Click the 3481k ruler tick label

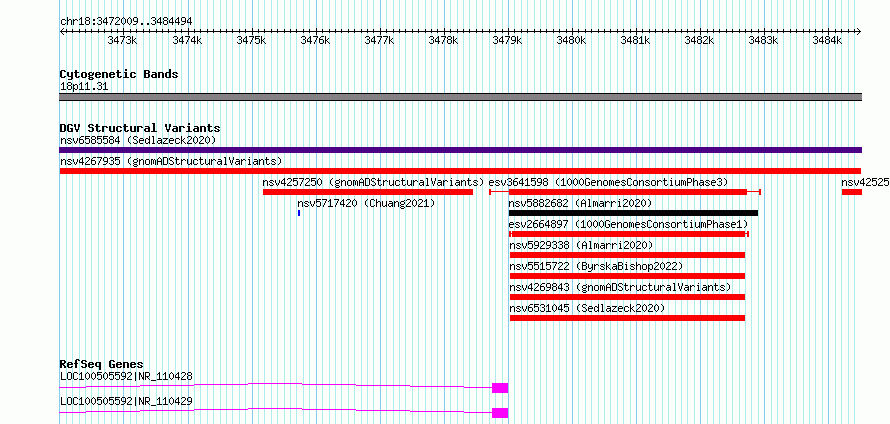(635, 41)
